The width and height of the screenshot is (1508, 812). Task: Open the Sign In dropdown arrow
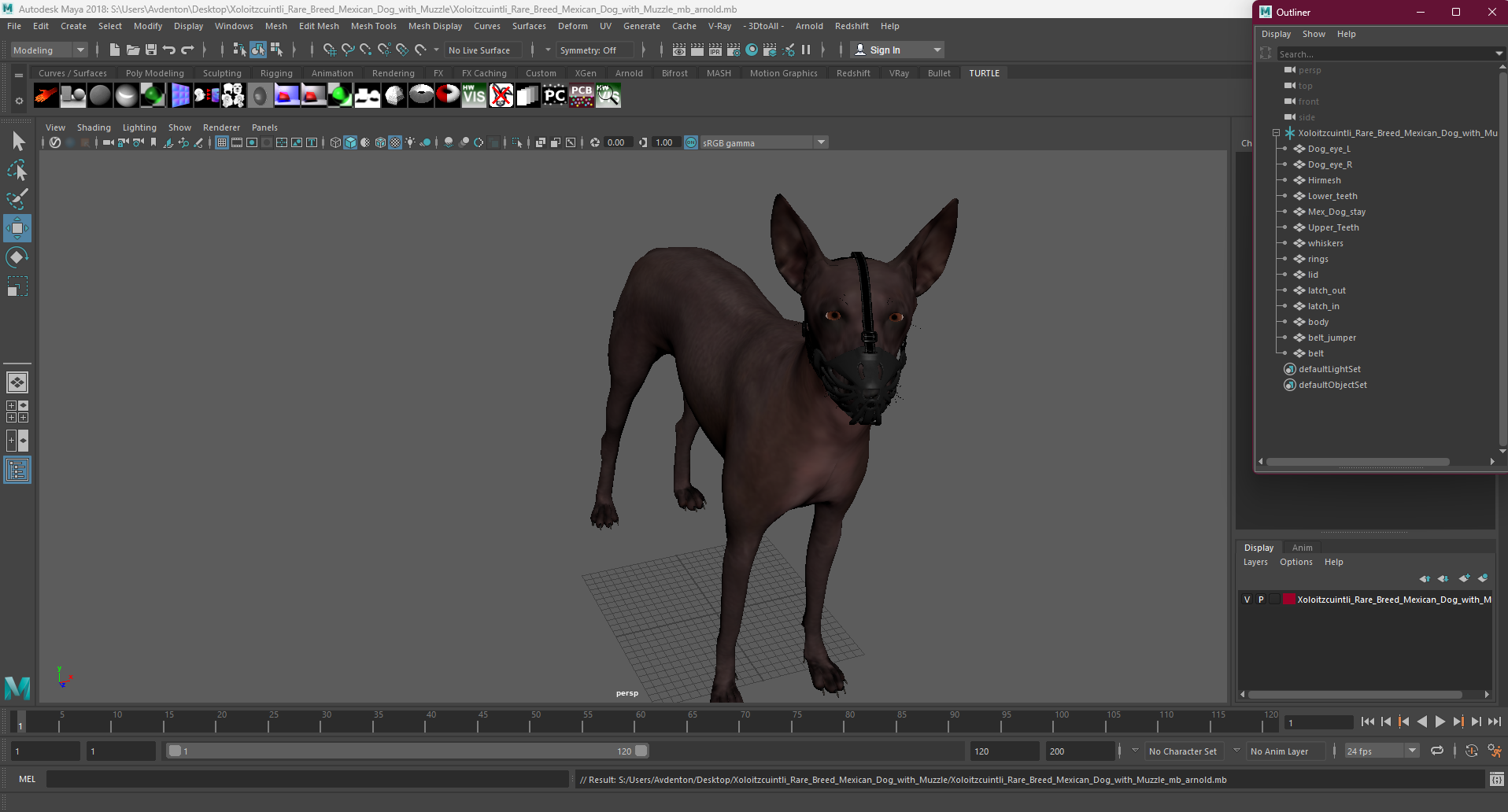(937, 50)
